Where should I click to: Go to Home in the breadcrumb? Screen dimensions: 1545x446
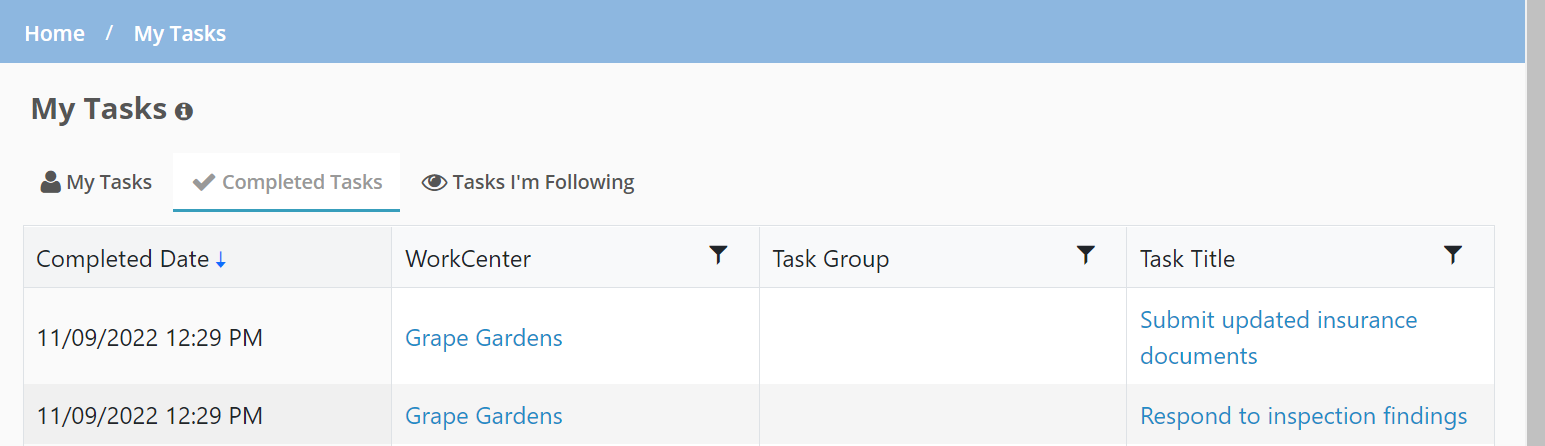55,33
